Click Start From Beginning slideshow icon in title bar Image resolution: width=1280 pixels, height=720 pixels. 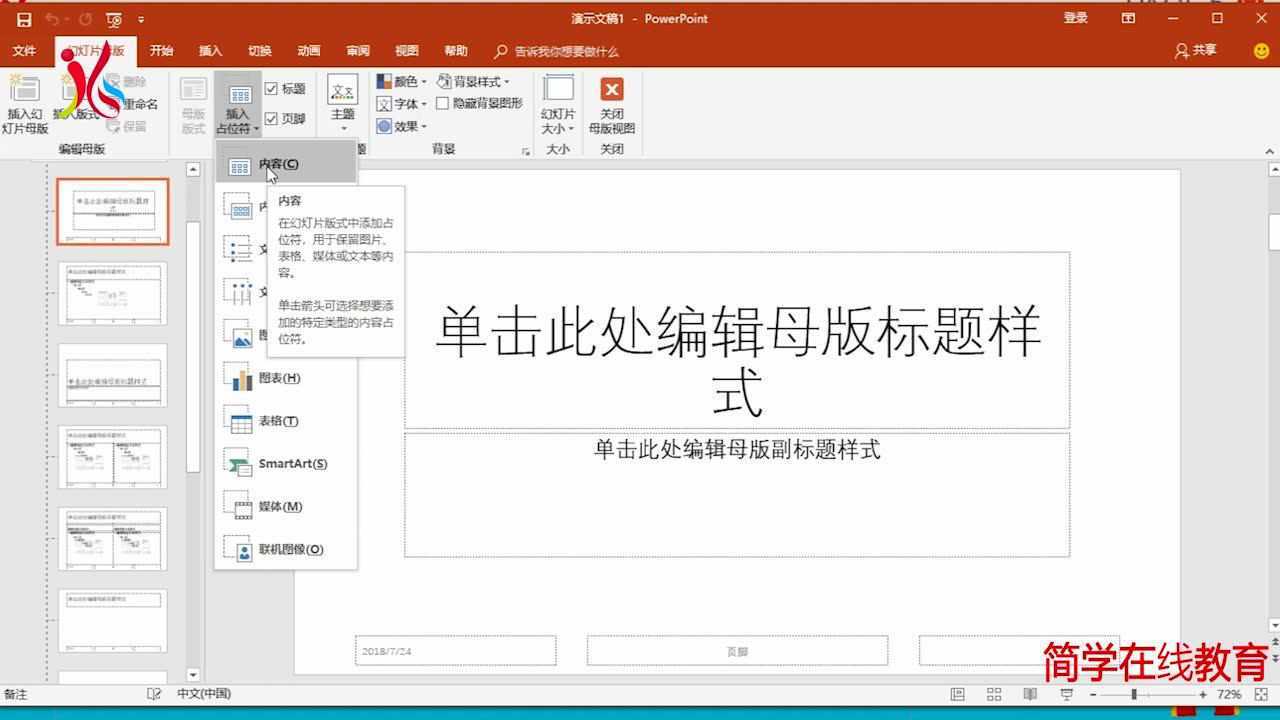[114, 19]
